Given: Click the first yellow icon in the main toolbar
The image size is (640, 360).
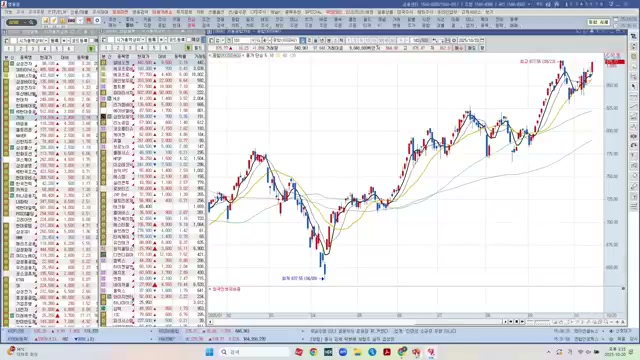Looking at the screenshot, I should tap(46, 20).
